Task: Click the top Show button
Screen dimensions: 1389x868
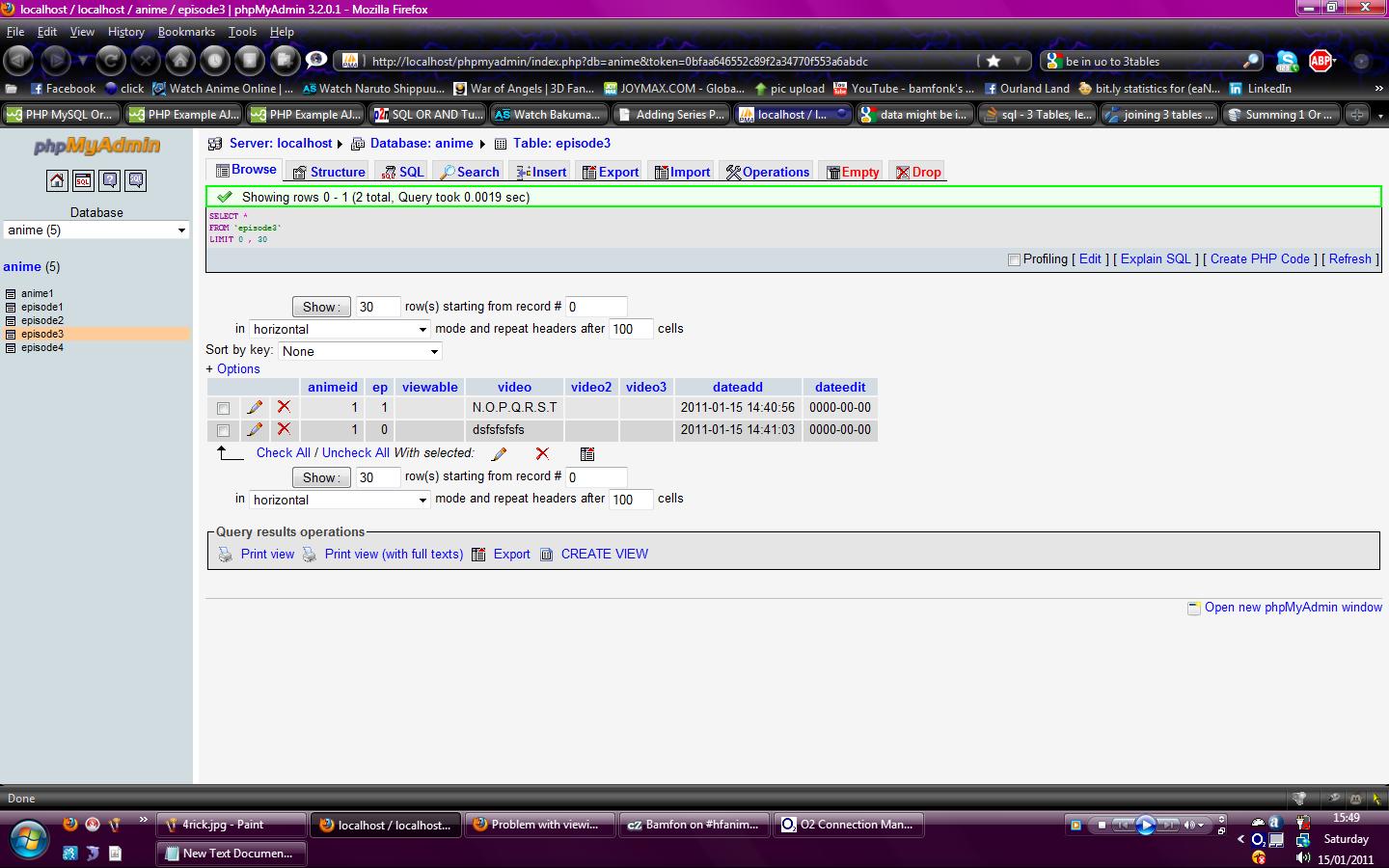Action: click(320, 307)
